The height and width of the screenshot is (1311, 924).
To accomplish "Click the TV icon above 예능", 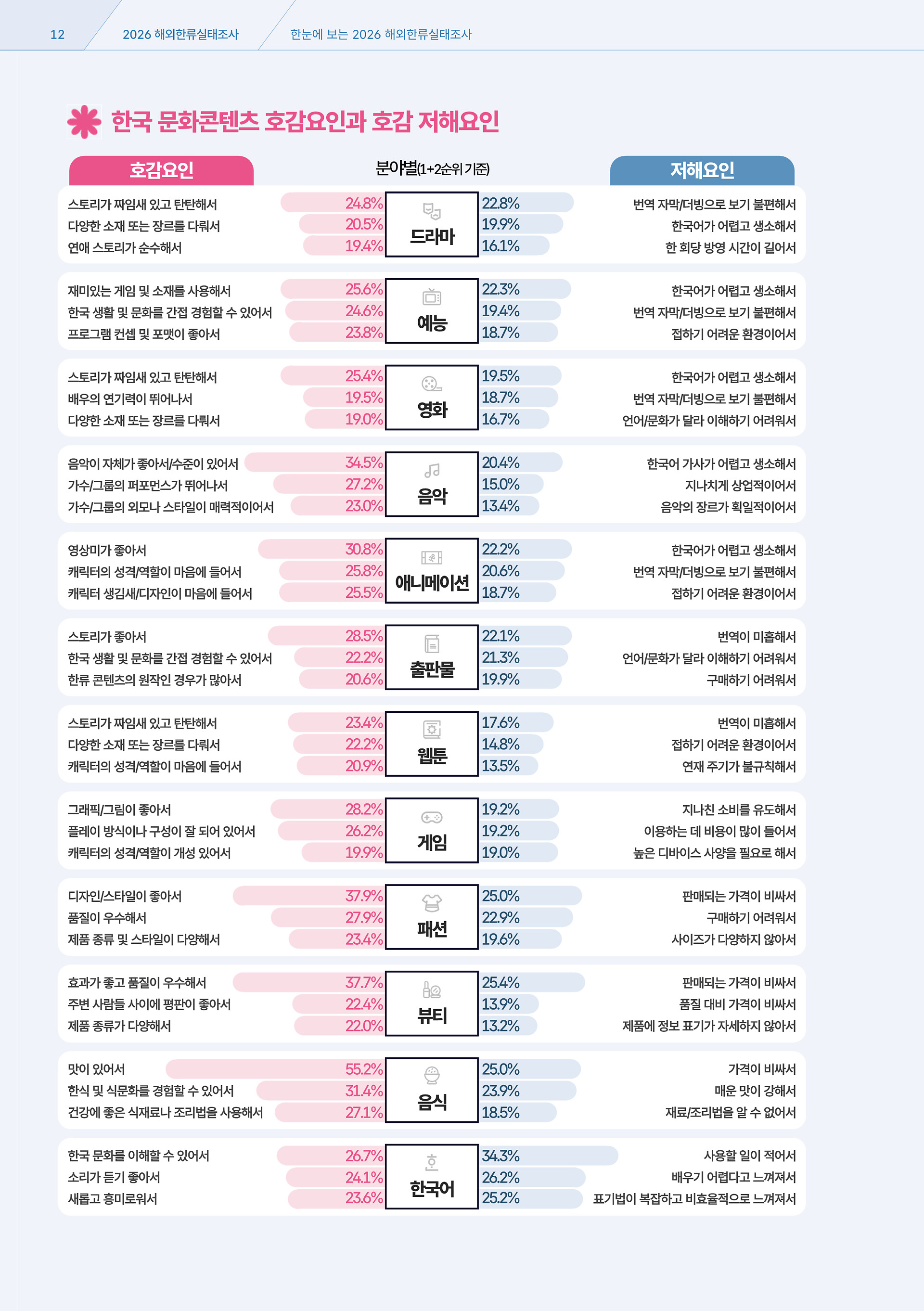I will pyautogui.click(x=432, y=297).
